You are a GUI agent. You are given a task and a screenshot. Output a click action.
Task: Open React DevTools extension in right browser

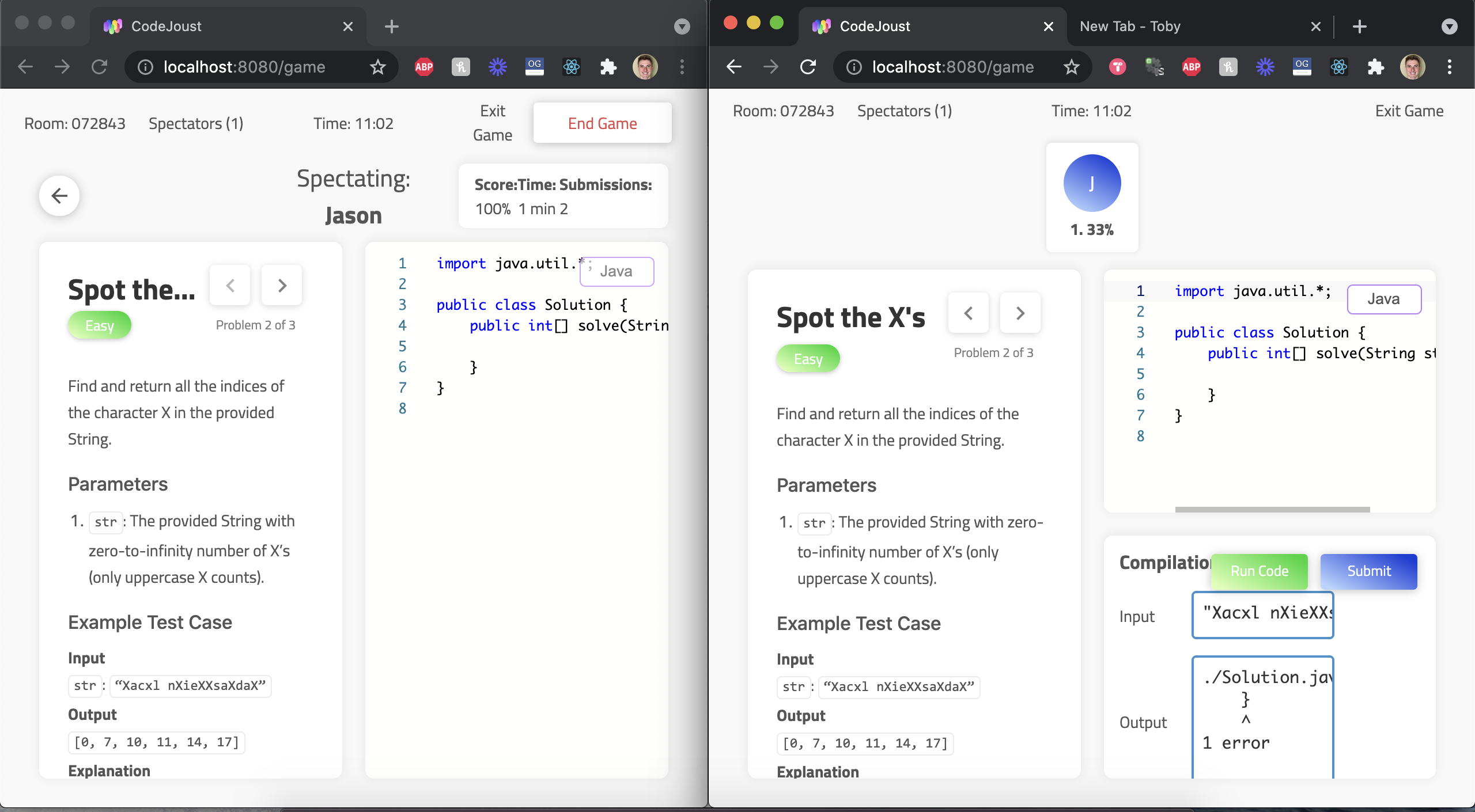coord(1338,67)
